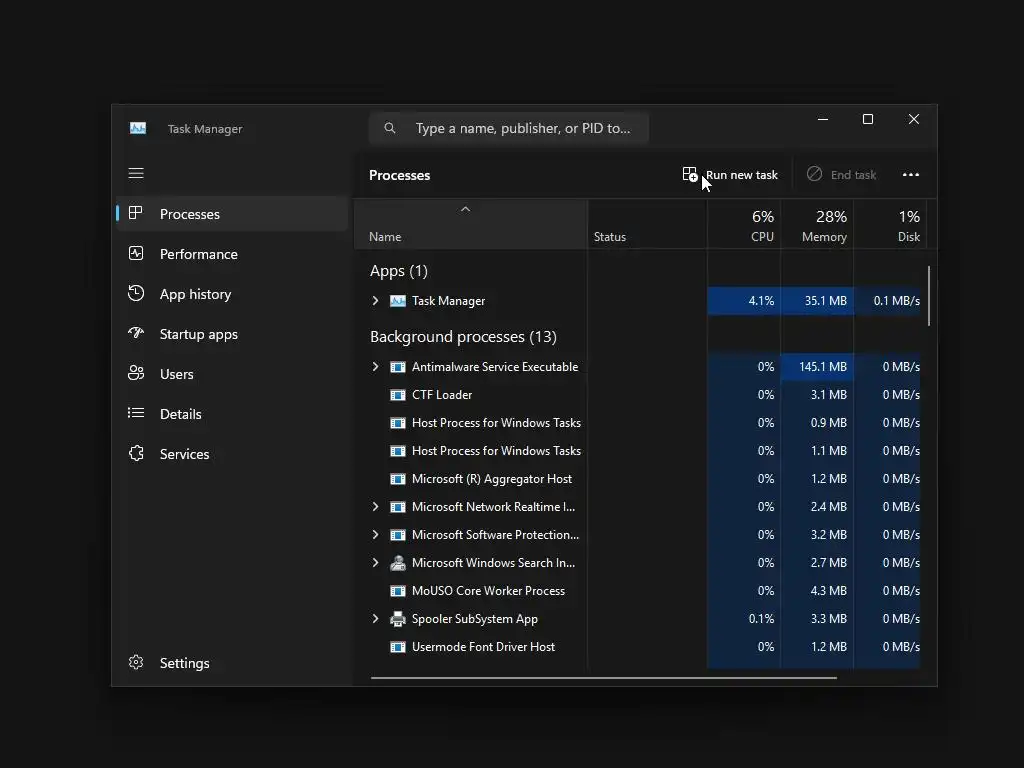Expand the Spooler SubSystem App group
The image size is (1024, 768).
[376, 619]
